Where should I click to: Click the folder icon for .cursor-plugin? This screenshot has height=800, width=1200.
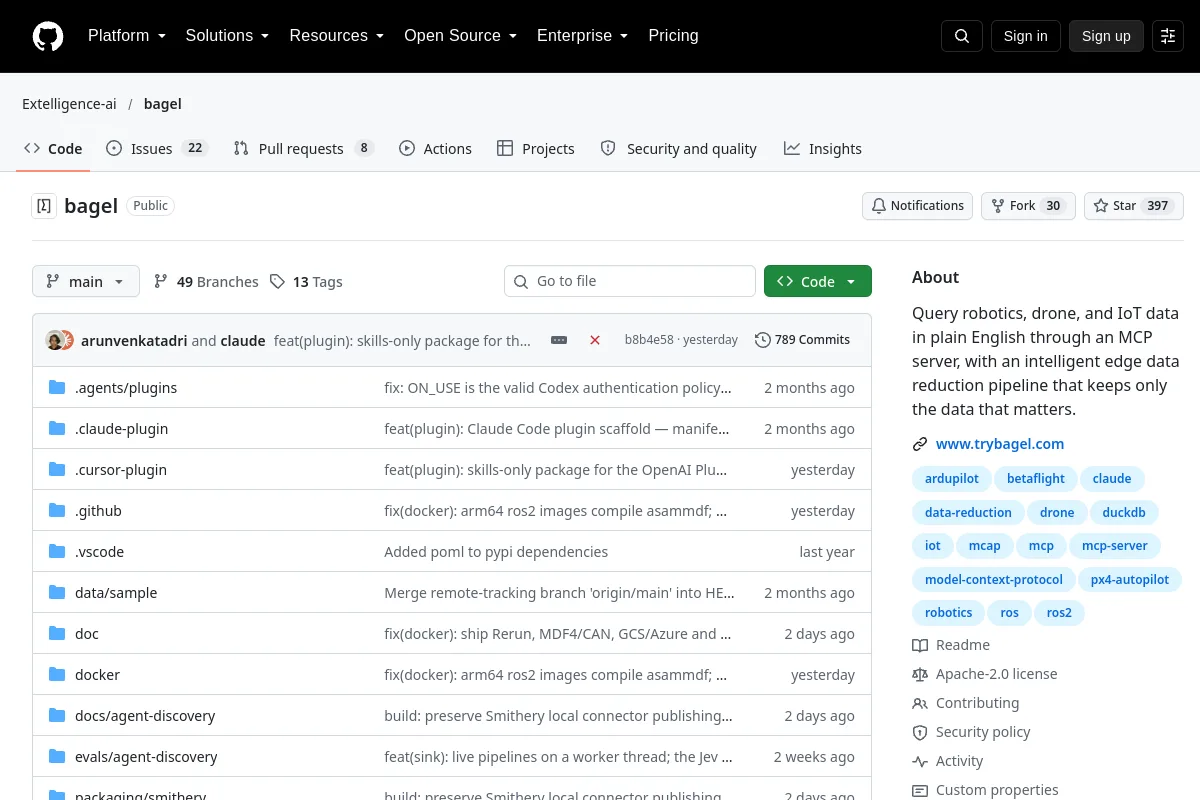57,470
